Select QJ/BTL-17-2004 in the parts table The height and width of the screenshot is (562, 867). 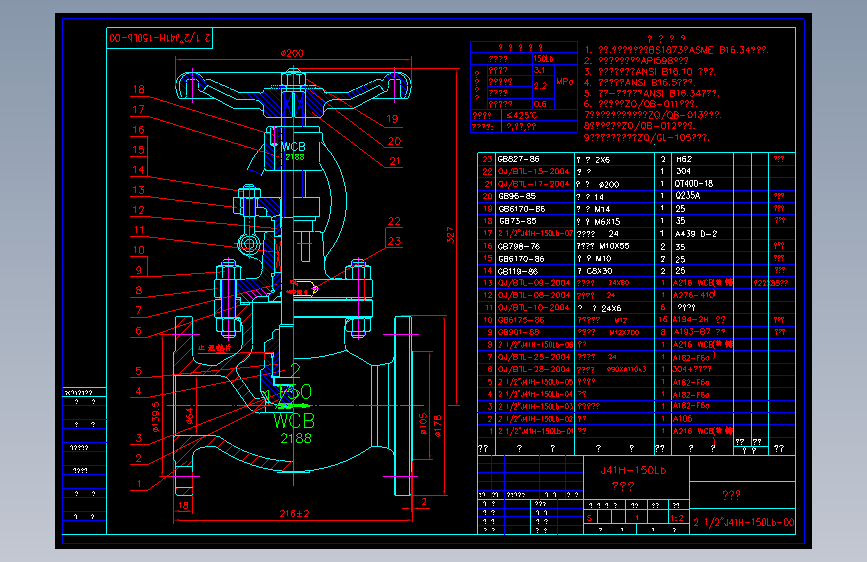(534, 184)
